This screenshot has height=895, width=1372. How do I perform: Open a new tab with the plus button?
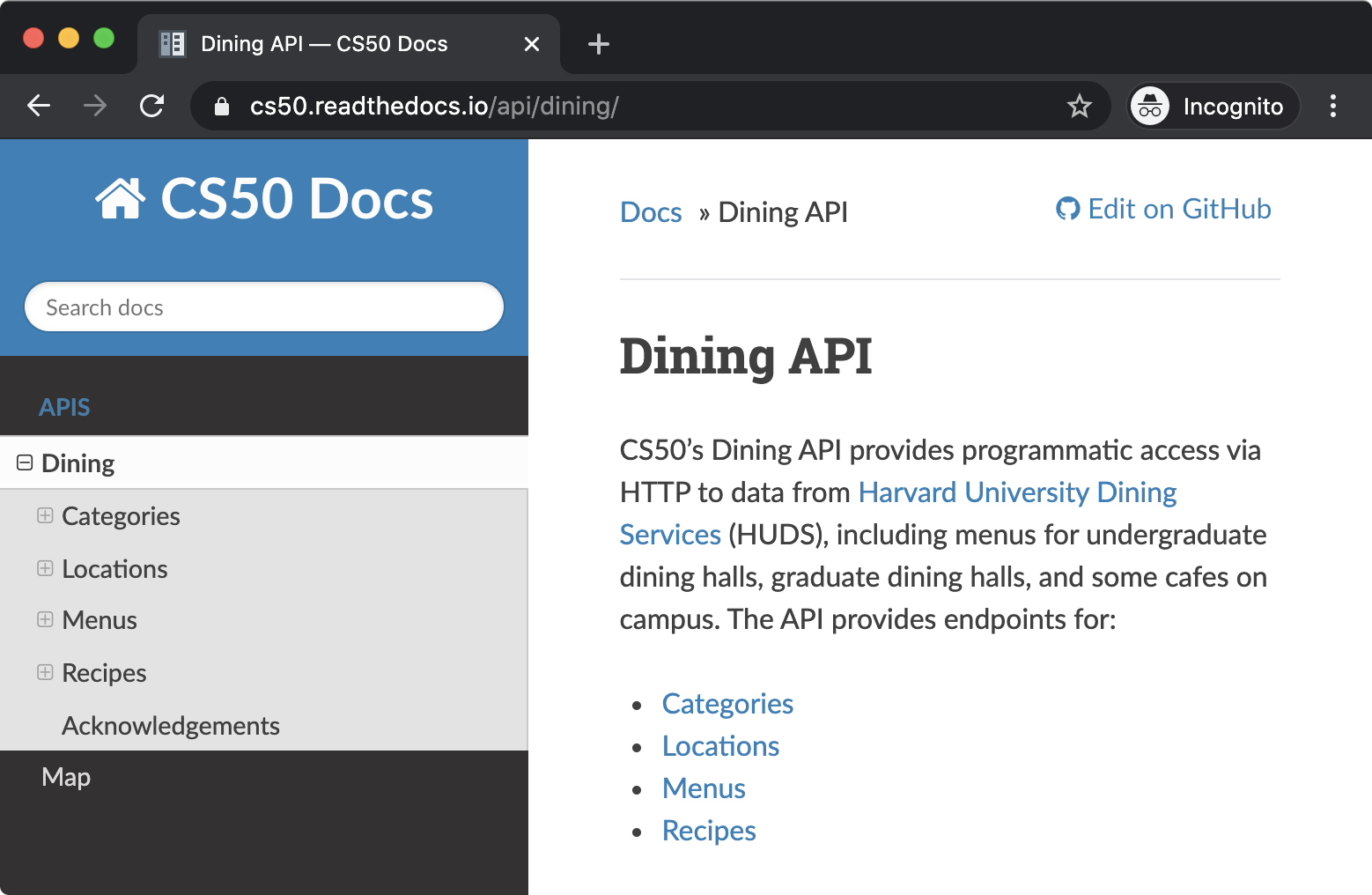(x=599, y=44)
